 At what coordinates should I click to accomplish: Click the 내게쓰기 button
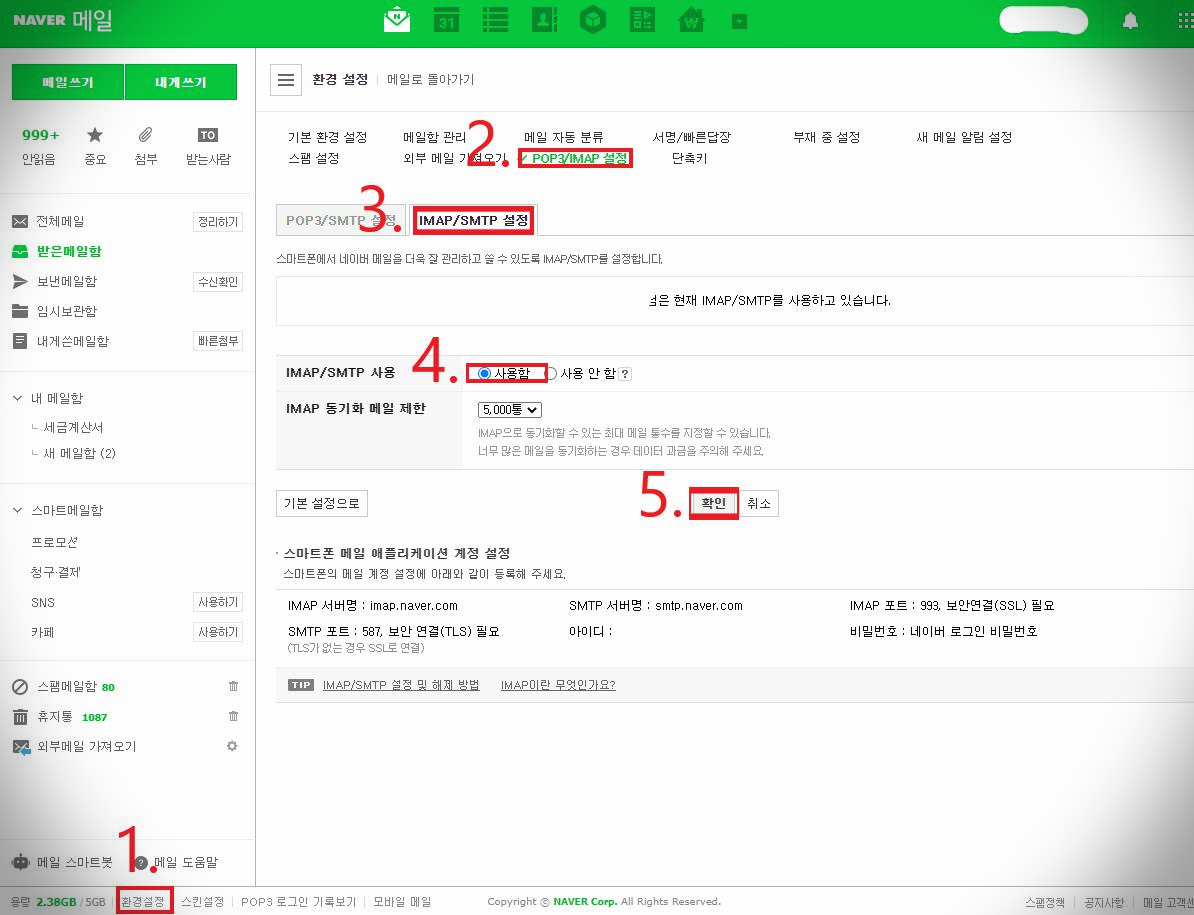180,81
